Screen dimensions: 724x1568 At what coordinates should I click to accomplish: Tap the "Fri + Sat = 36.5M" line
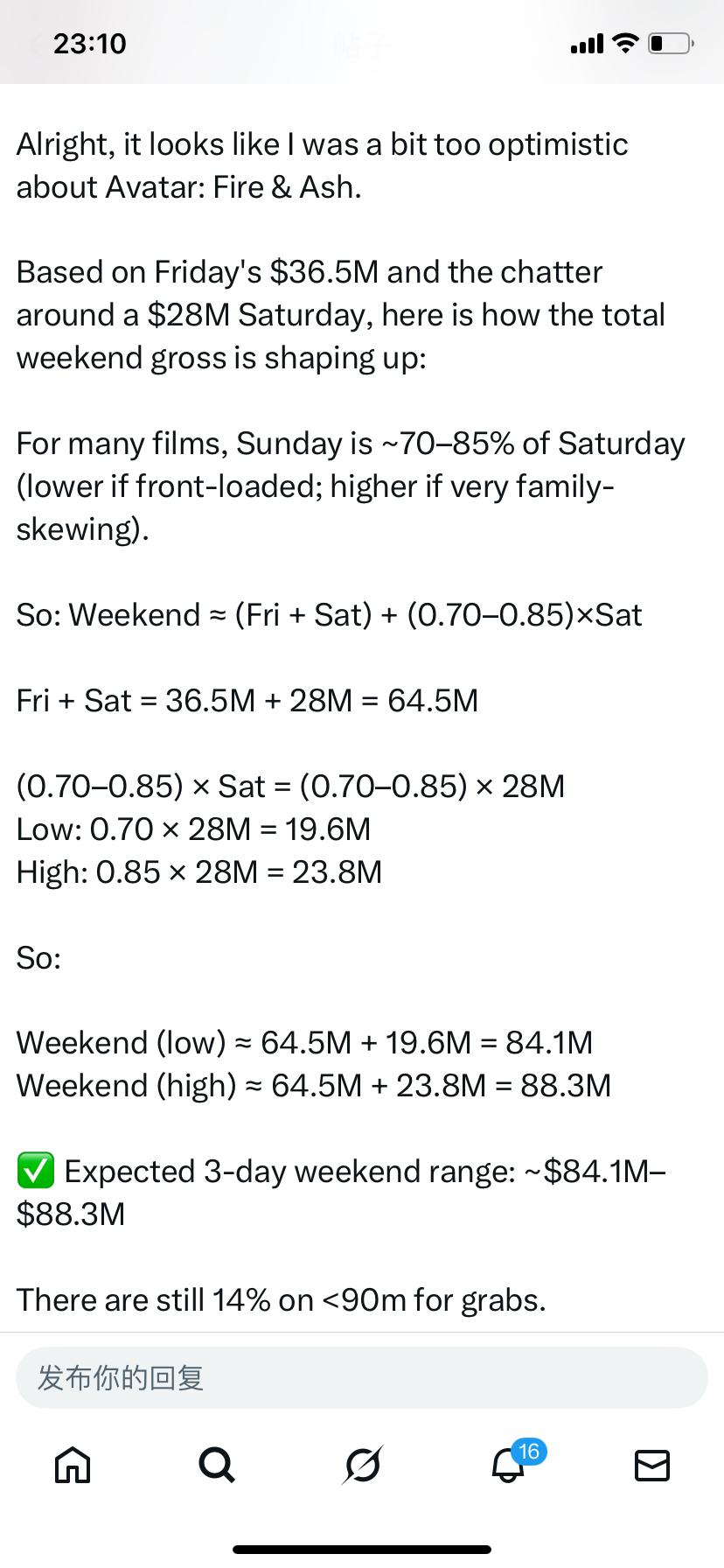(x=247, y=701)
